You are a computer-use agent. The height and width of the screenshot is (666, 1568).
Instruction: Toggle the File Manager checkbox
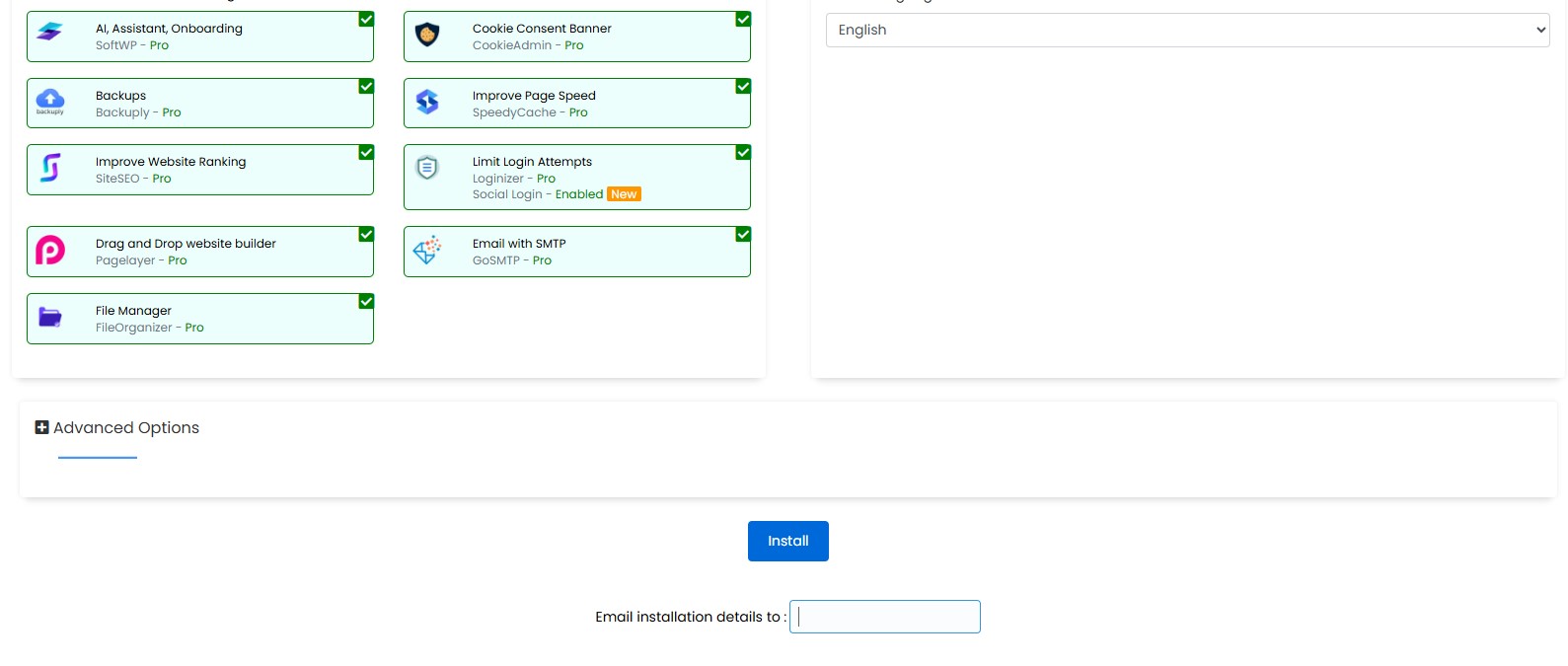click(x=366, y=302)
